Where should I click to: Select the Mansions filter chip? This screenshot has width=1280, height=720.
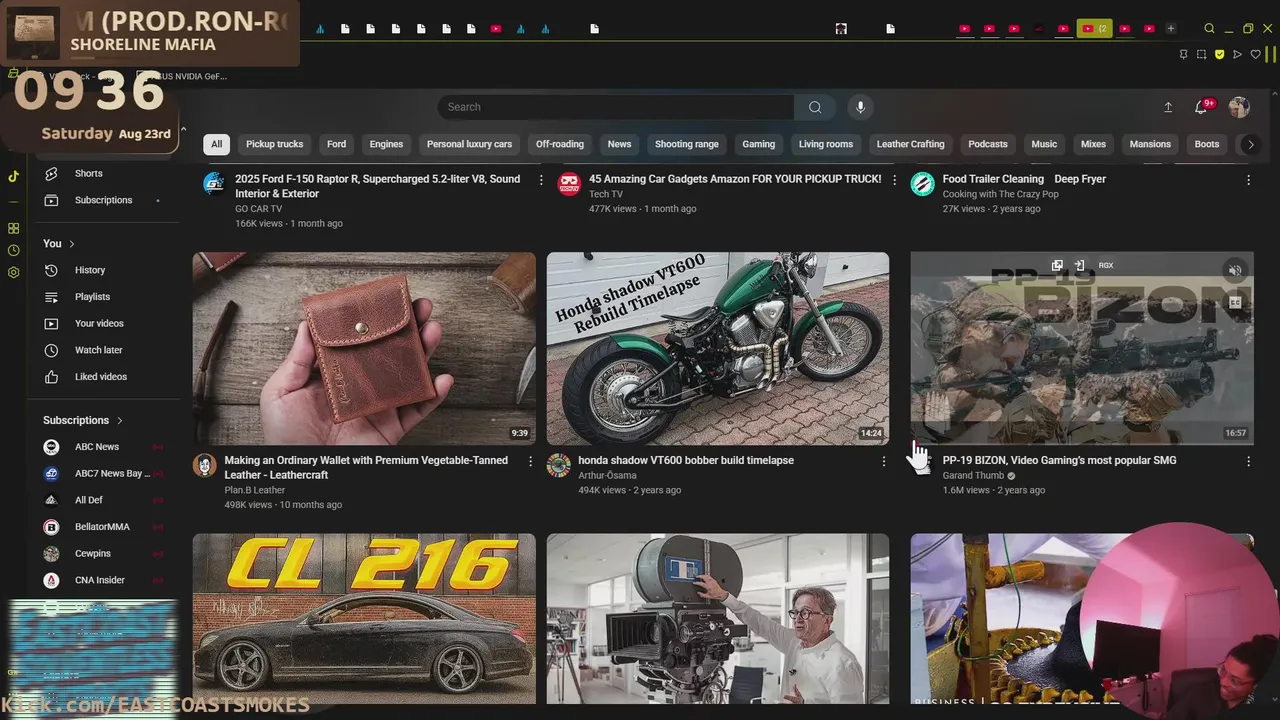coord(1150,144)
